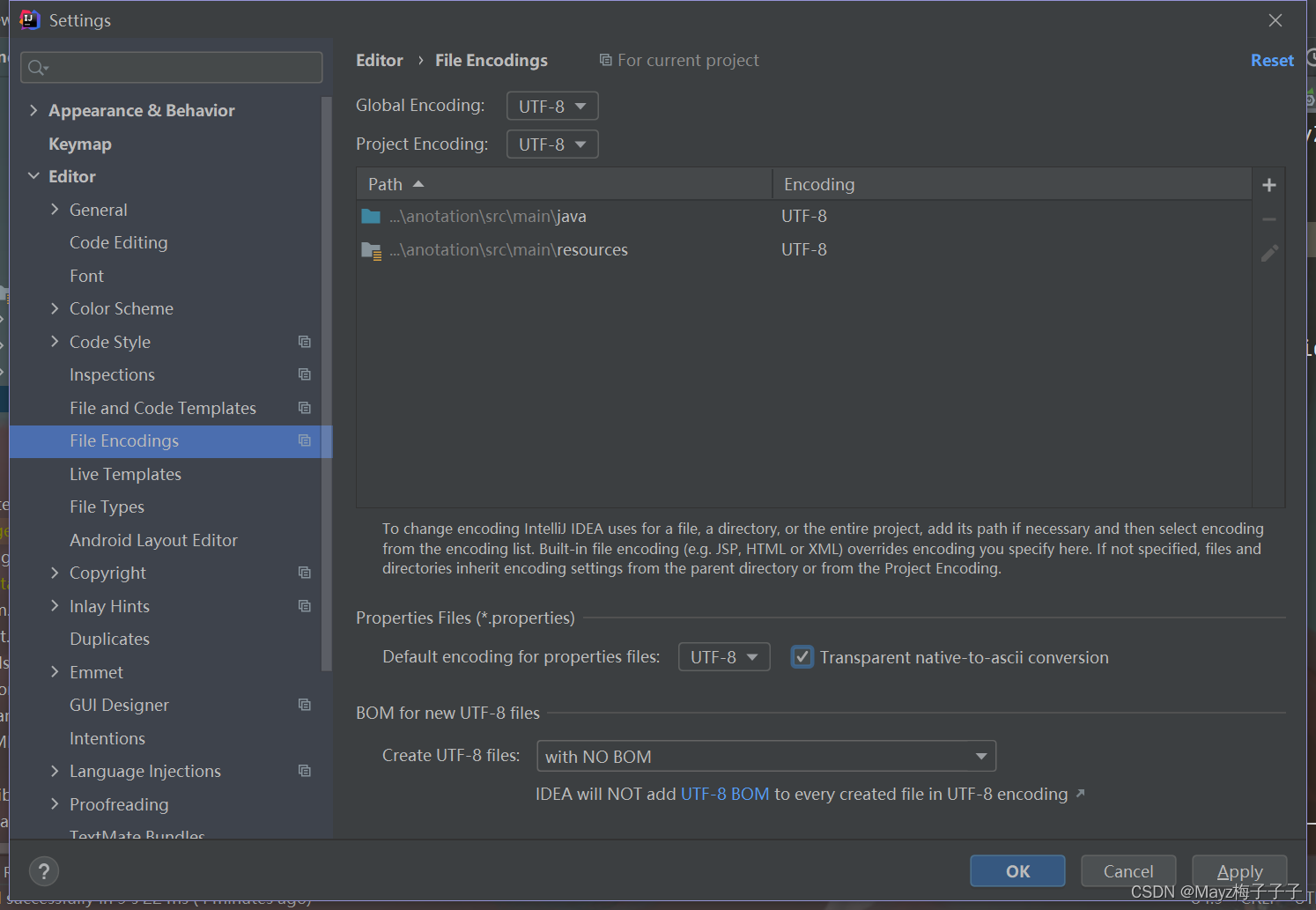Expand the Copyright node
Viewport: 1316px width, 910px height.
pyautogui.click(x=55, y=573)
